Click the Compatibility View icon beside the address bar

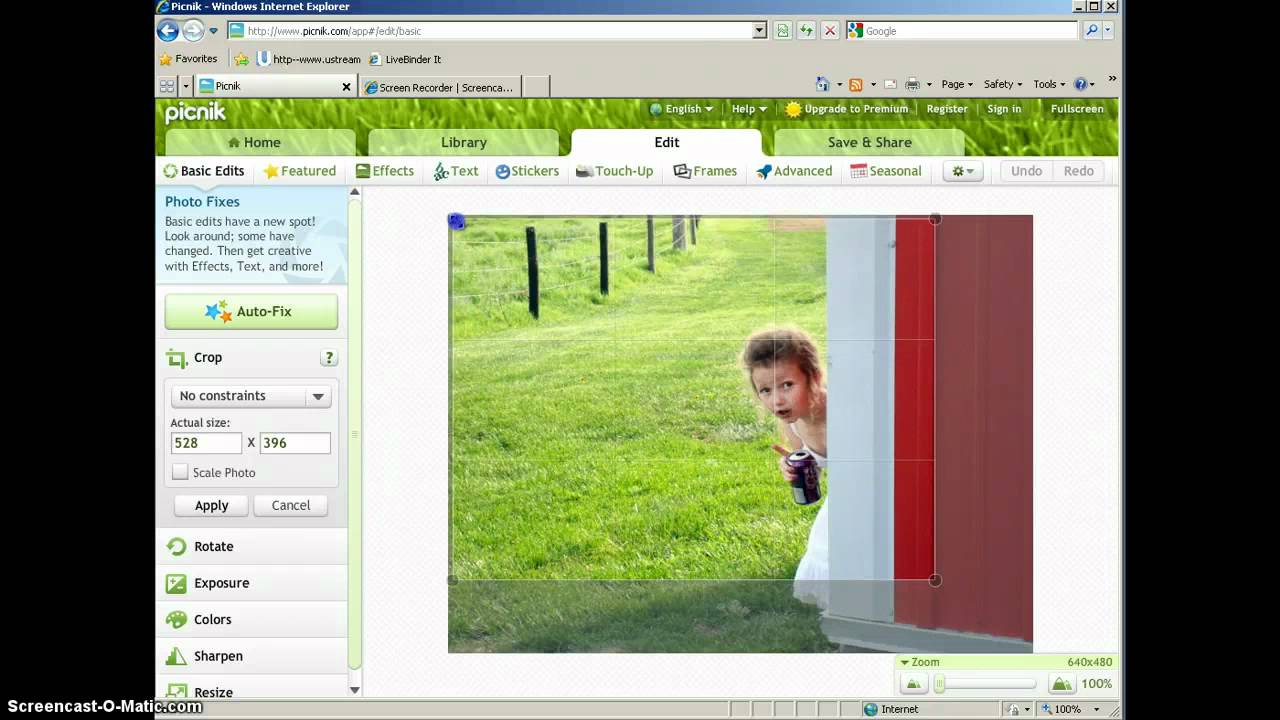point(782,31)
